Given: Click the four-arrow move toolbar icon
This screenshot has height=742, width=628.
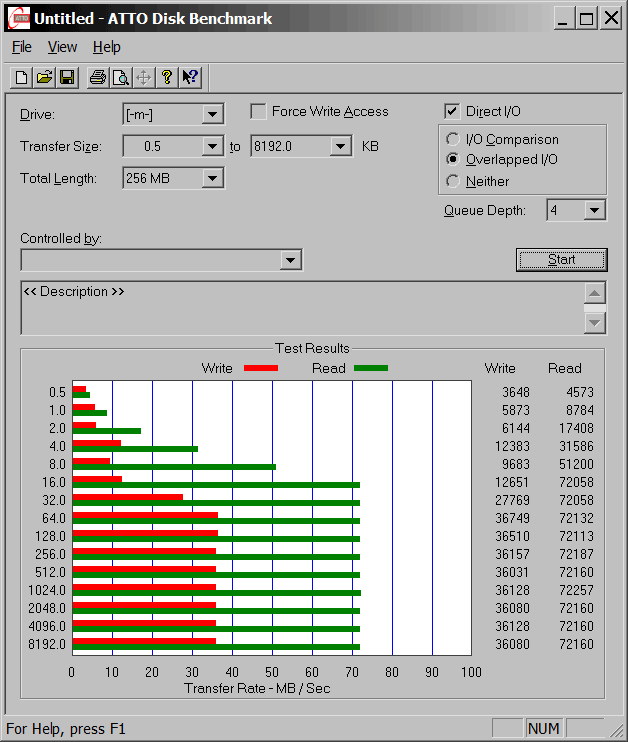Looking at the screenshot, I should tap(143, 77).
